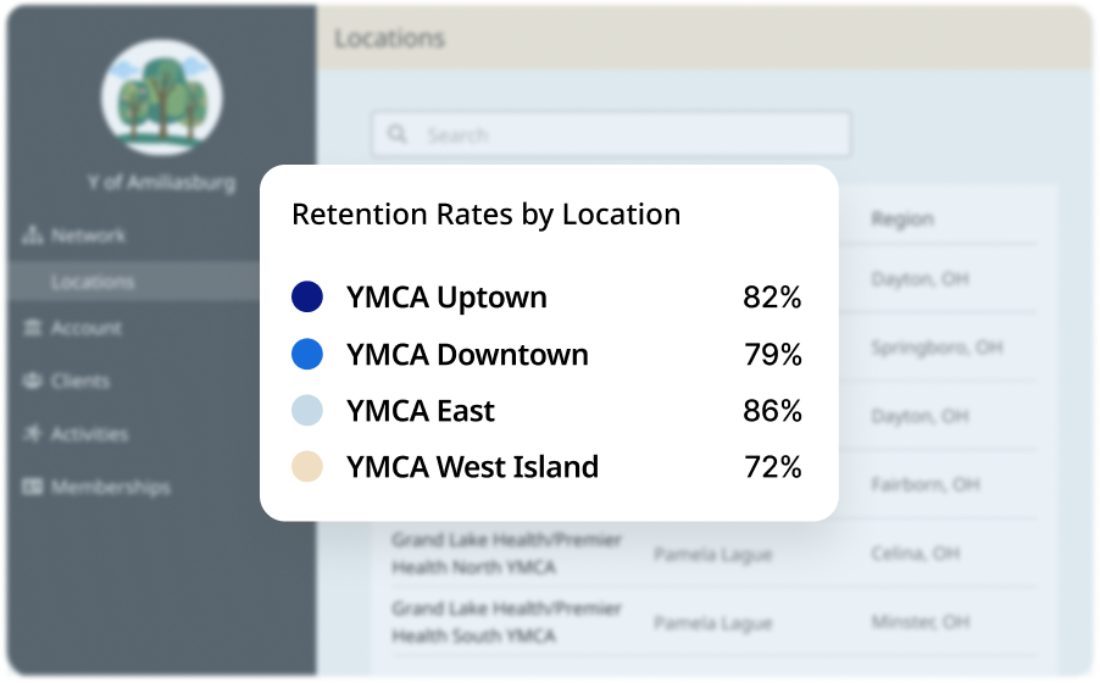The width and height of the screenshot is (1100, 683).
Task: Open Account via its bank icon
Action: pos(31,328)
